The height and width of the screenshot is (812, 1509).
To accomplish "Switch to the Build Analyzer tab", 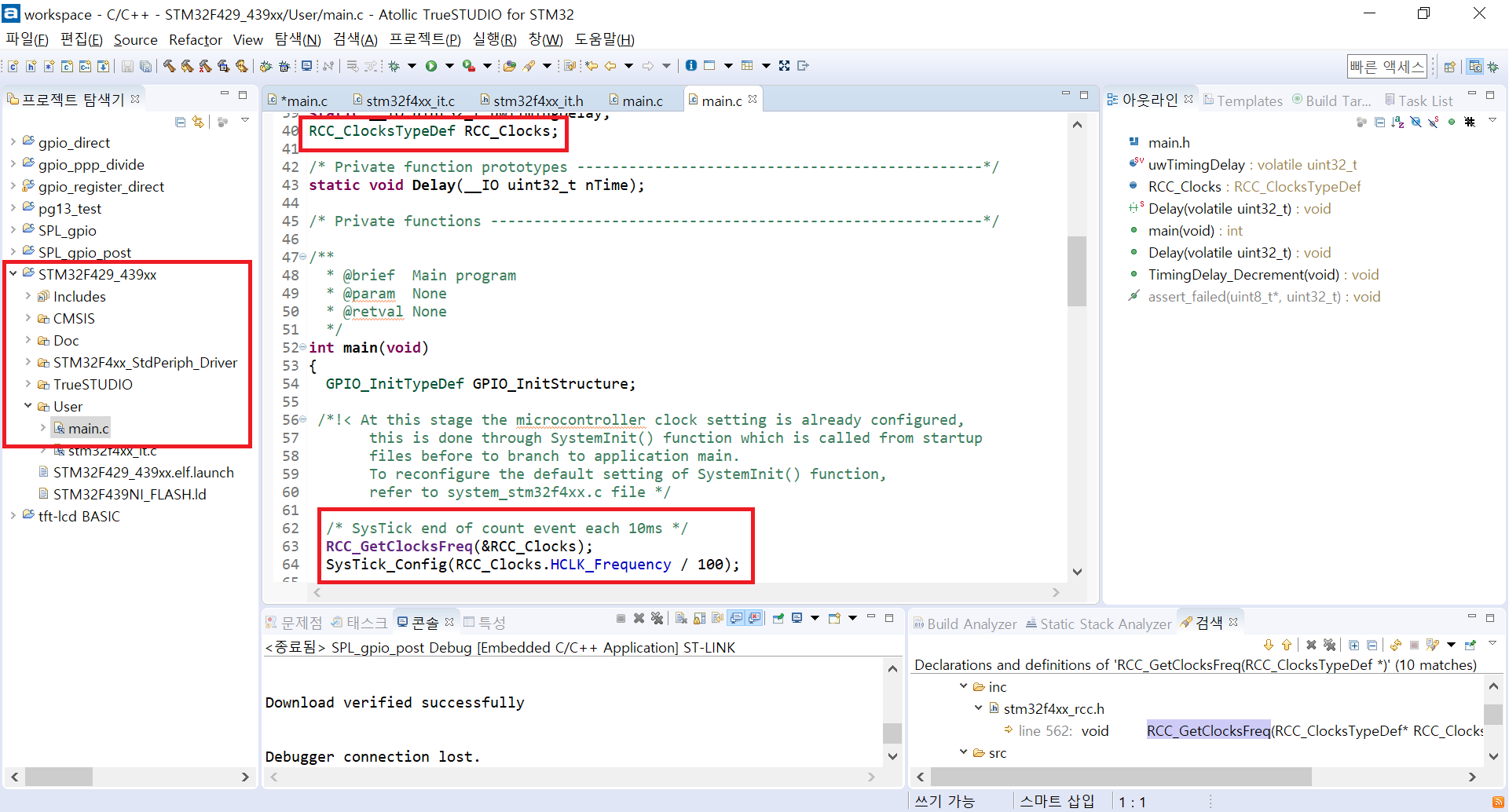I will point(965,624).
